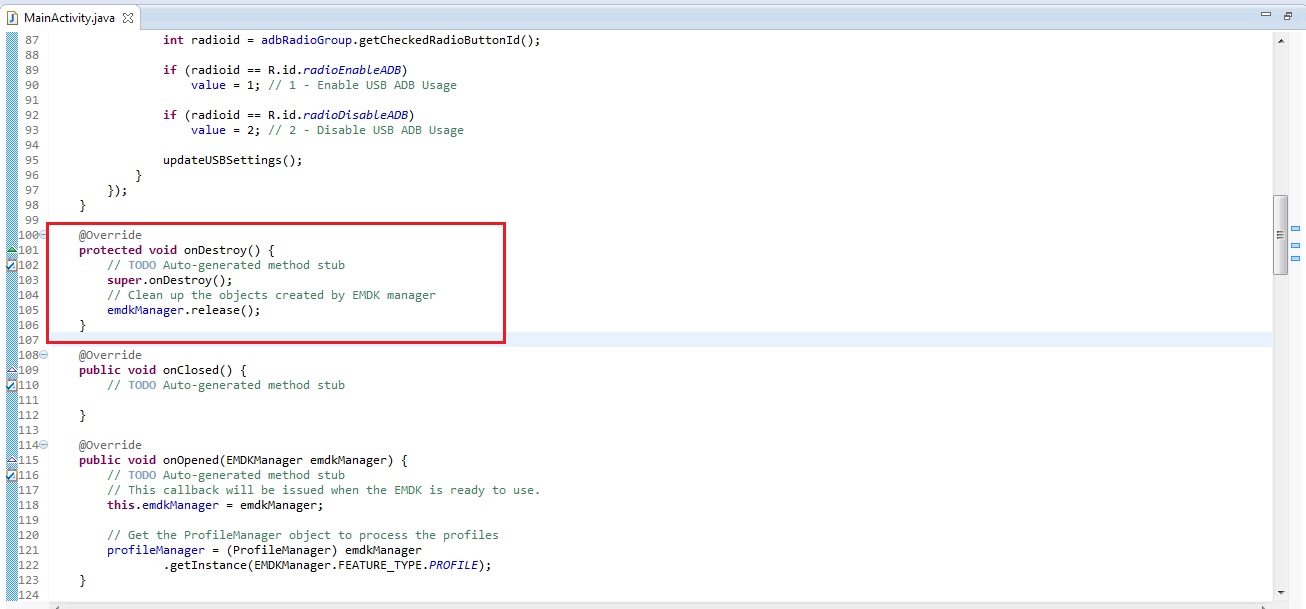This screenshot has width=1306, height=609.
Task: Click the vertical scrollbar thumb
Action: tap(1279, 234)
